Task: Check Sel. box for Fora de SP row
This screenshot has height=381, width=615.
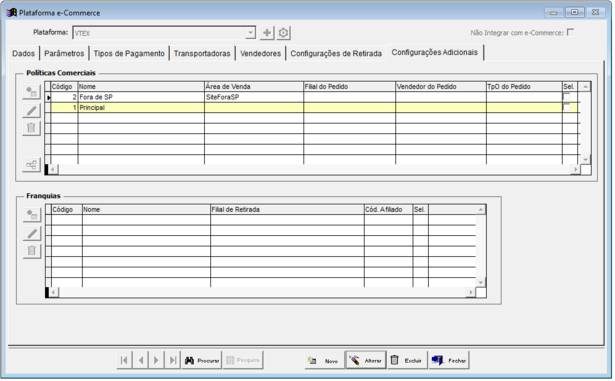Action: pyautogui.click(x=567, y=97)
